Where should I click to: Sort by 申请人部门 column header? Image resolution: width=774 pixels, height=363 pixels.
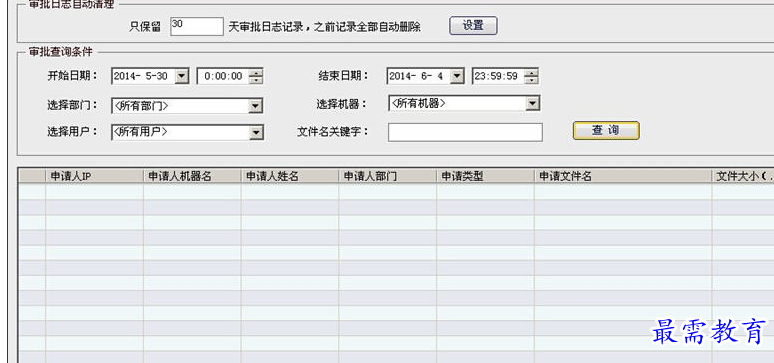[x=387, y=176]
